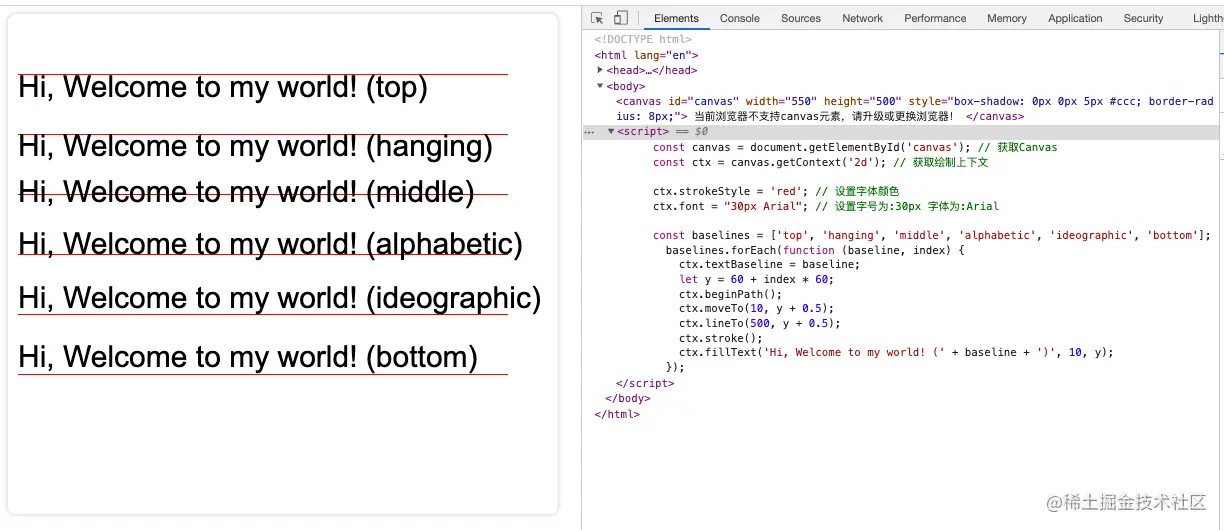Click the canvas text ending in (top)
The width and height of the screenshot is (1224, 530).
223,88
